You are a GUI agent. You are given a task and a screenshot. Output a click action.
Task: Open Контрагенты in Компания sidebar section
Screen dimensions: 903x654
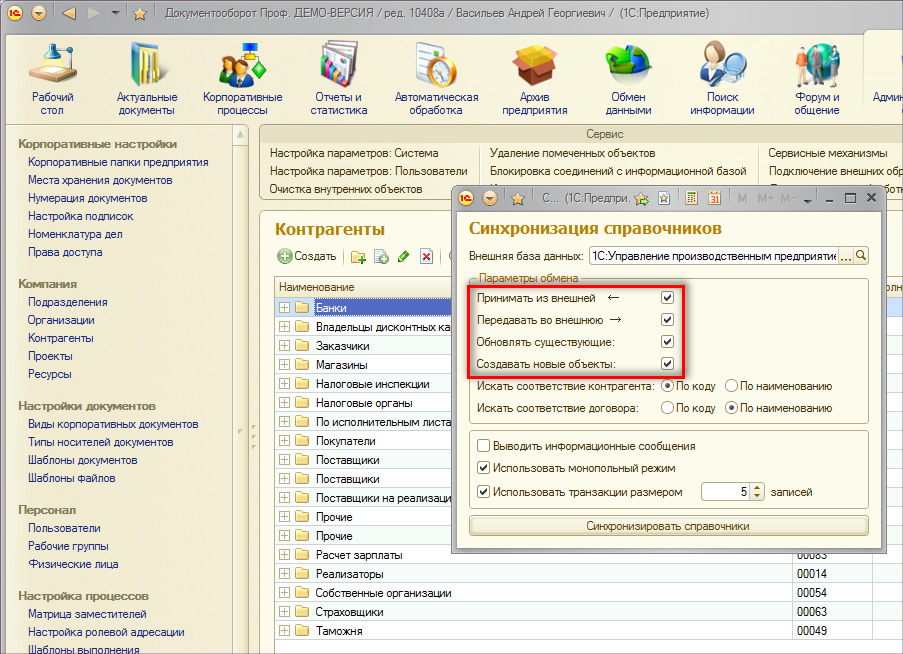click(60, 338)
